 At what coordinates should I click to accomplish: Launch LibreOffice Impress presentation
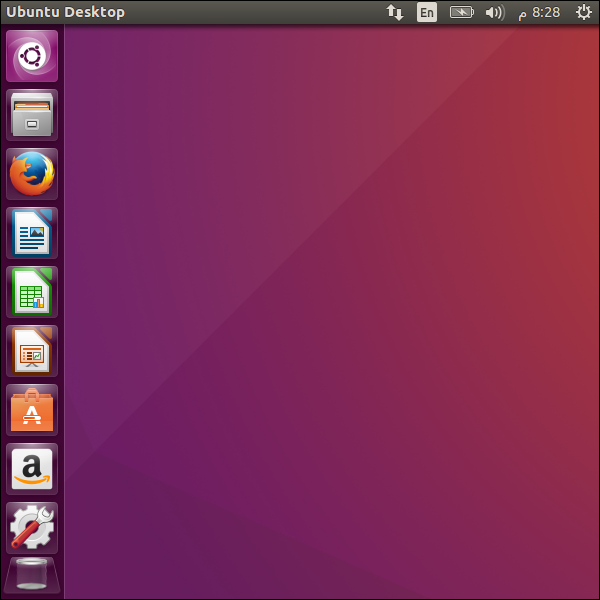point(32,351)
